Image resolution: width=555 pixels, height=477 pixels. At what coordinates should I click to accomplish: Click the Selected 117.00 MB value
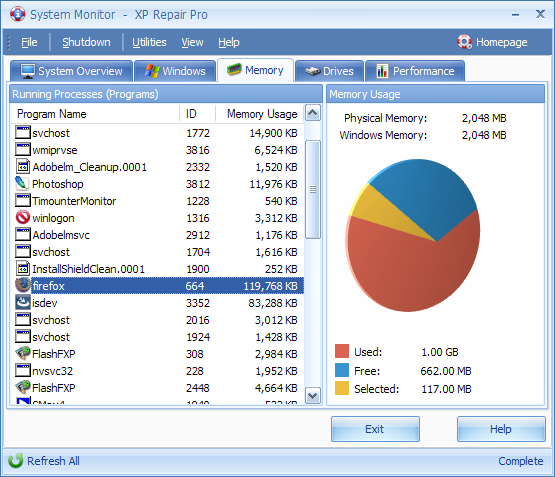[x=446, y=389]
